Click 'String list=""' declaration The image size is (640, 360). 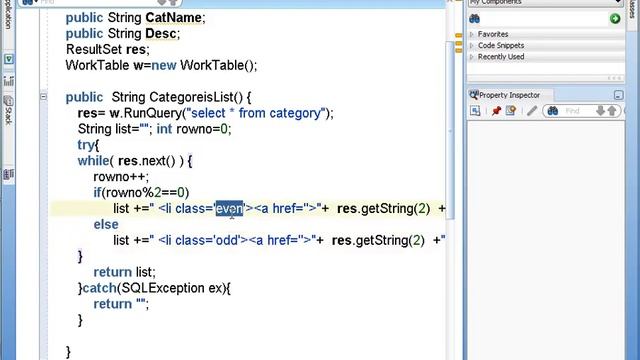click(113, 129)
